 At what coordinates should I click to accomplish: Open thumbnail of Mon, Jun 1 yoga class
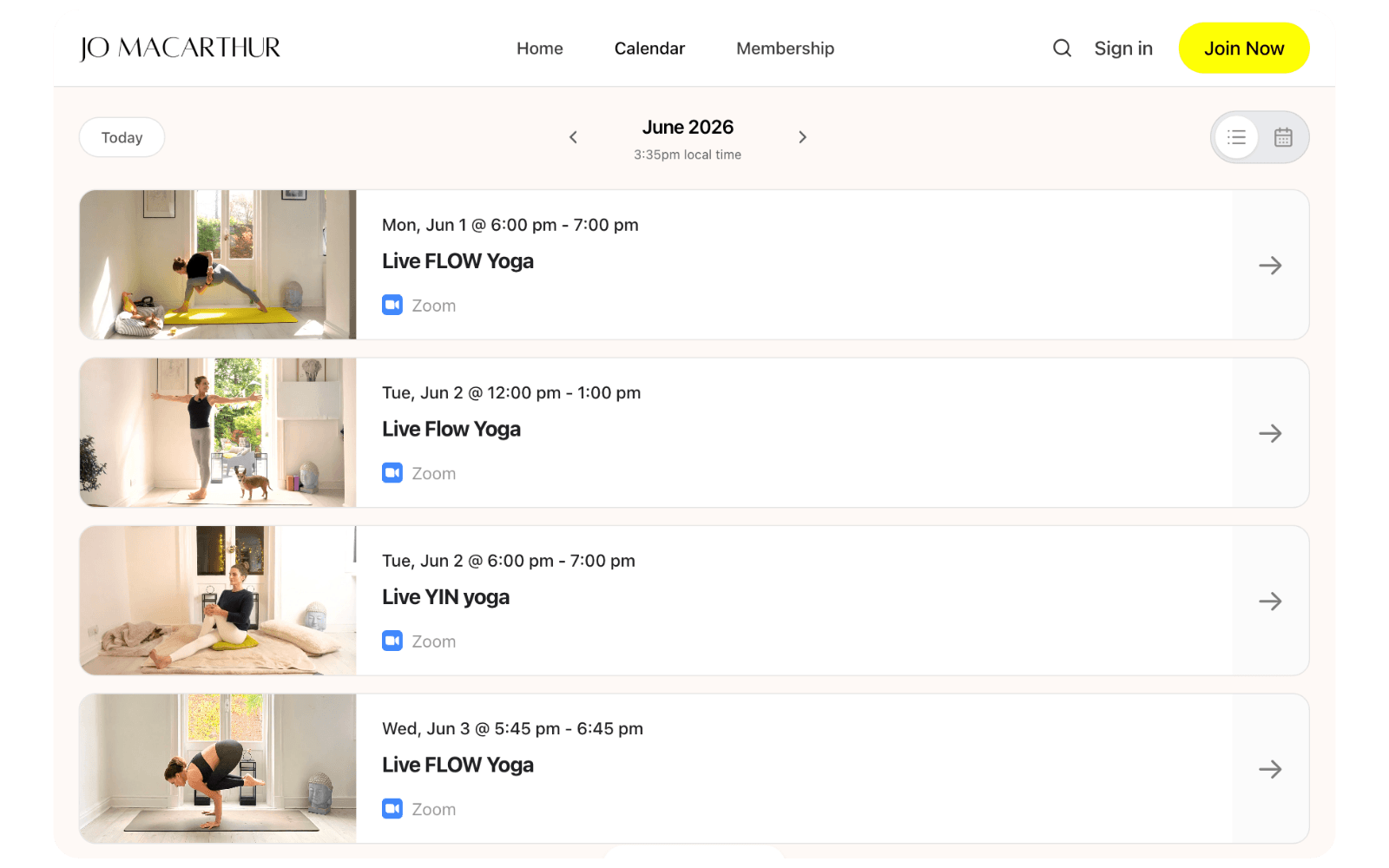point(218,265)
